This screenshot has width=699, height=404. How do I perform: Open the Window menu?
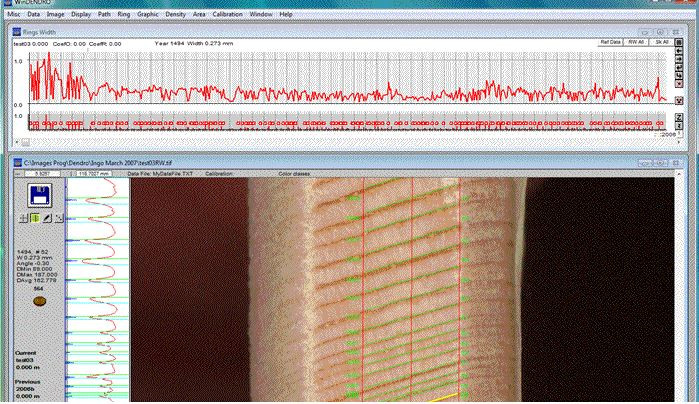261,14
